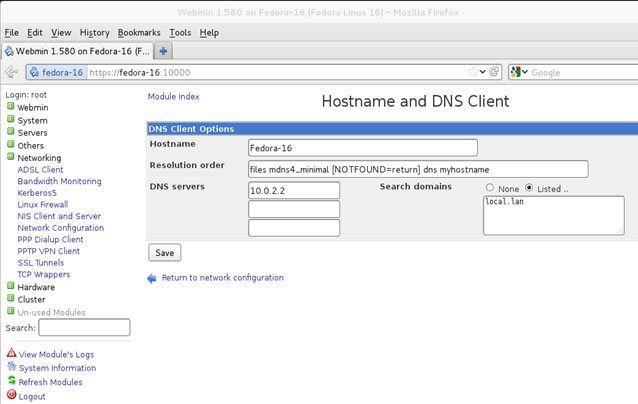The height and width of the screenshot is (404, 638).
Task: Open the PPP Dialup Client module
Action: 50,240
